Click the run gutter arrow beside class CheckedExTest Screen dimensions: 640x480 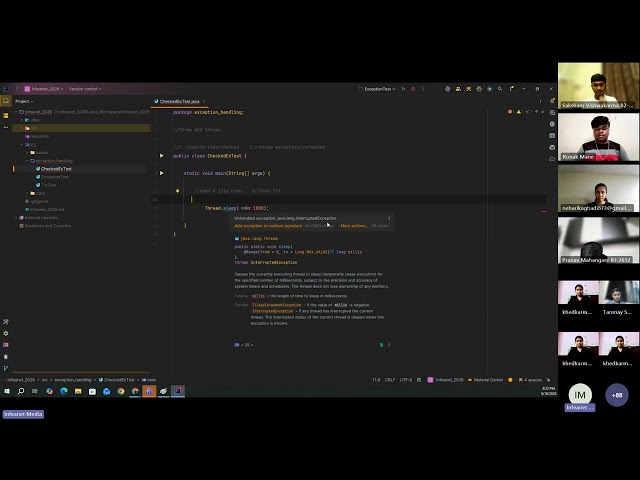(162, 156)
